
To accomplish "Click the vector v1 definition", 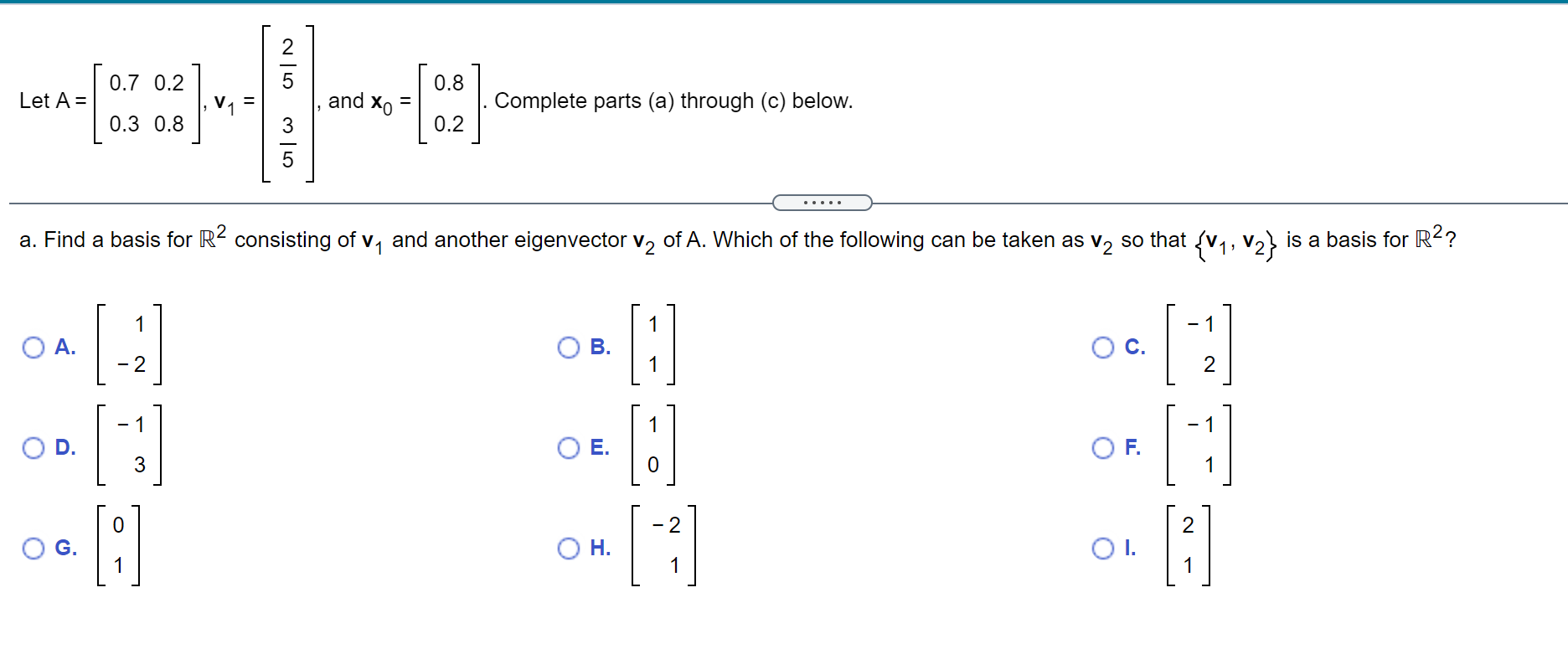I will point(289,104).
